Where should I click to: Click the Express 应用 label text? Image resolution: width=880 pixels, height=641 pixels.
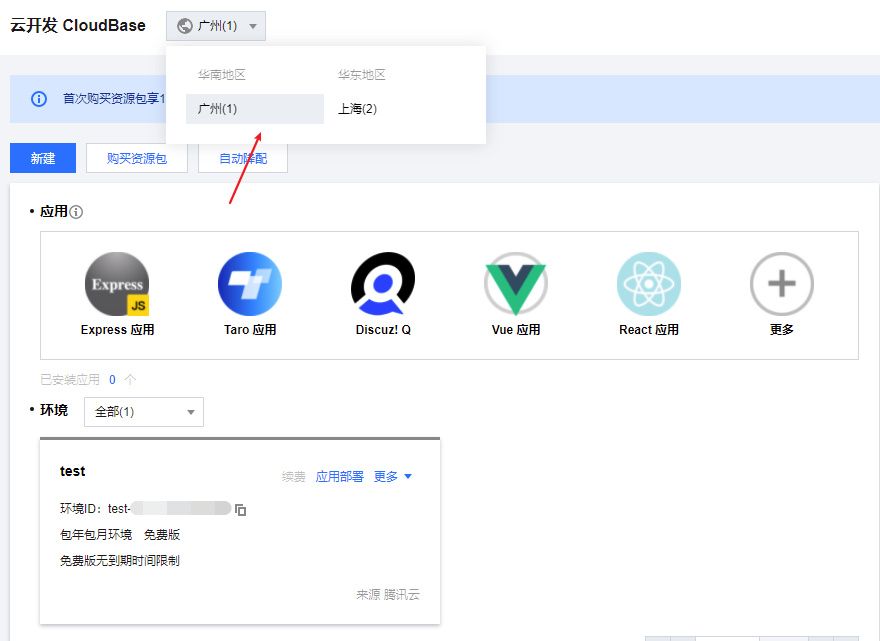[117, 329]
